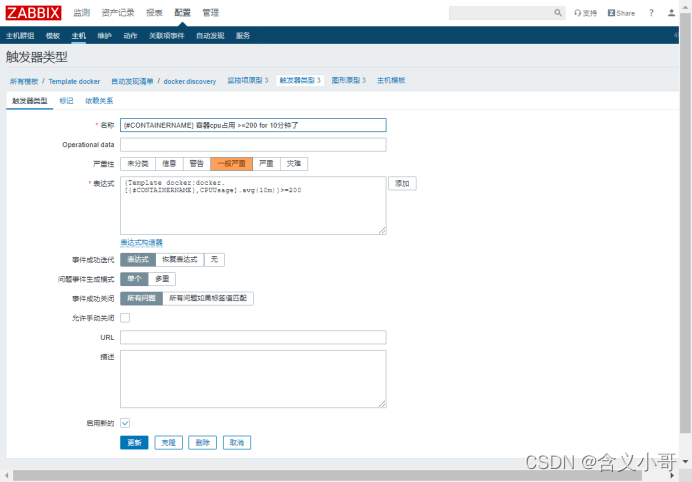This screenshot has height=482, width=692.
Task: Go to 模板 submenu
Action: (x=53, y=36)
